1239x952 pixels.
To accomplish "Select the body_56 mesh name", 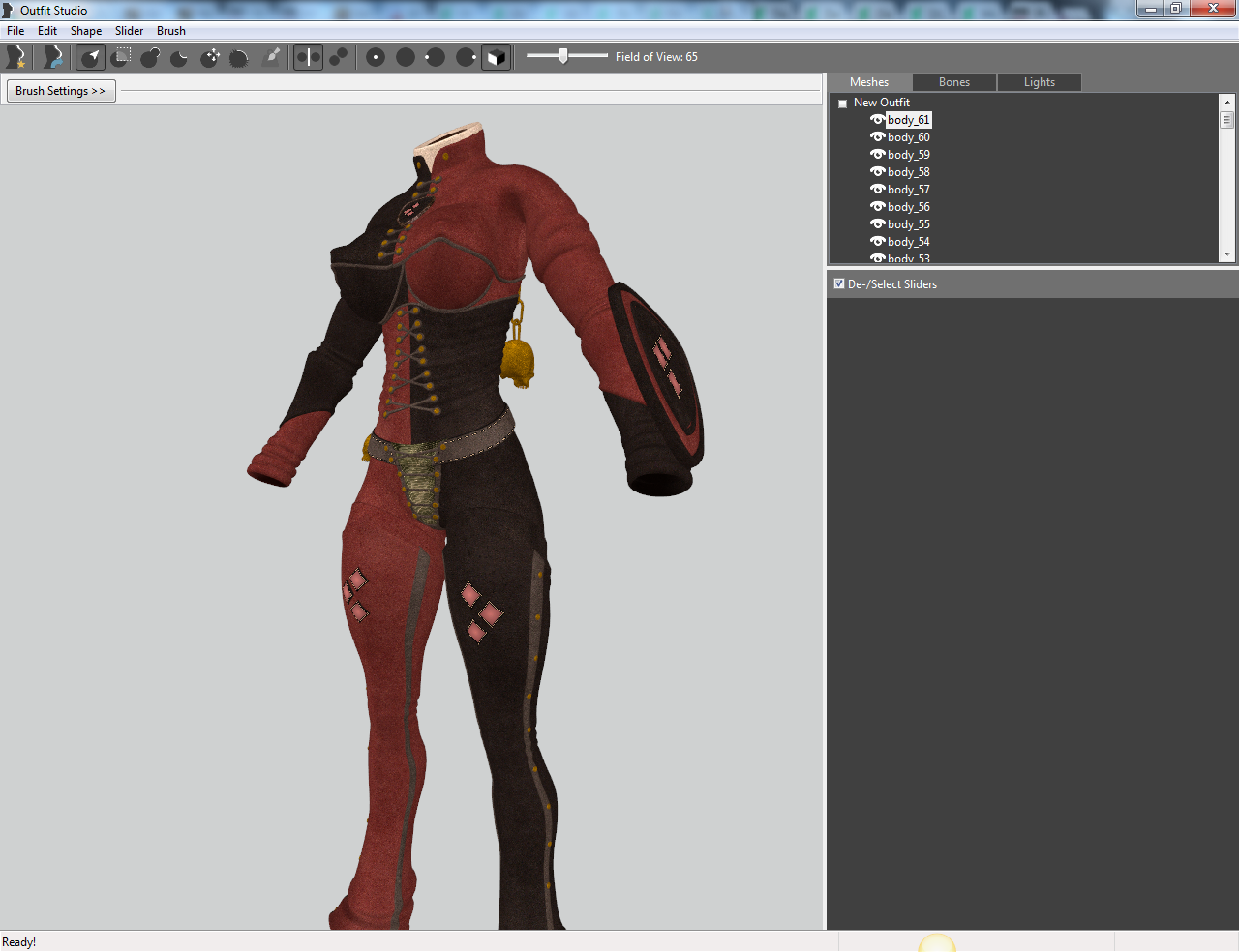I will 909,207.
